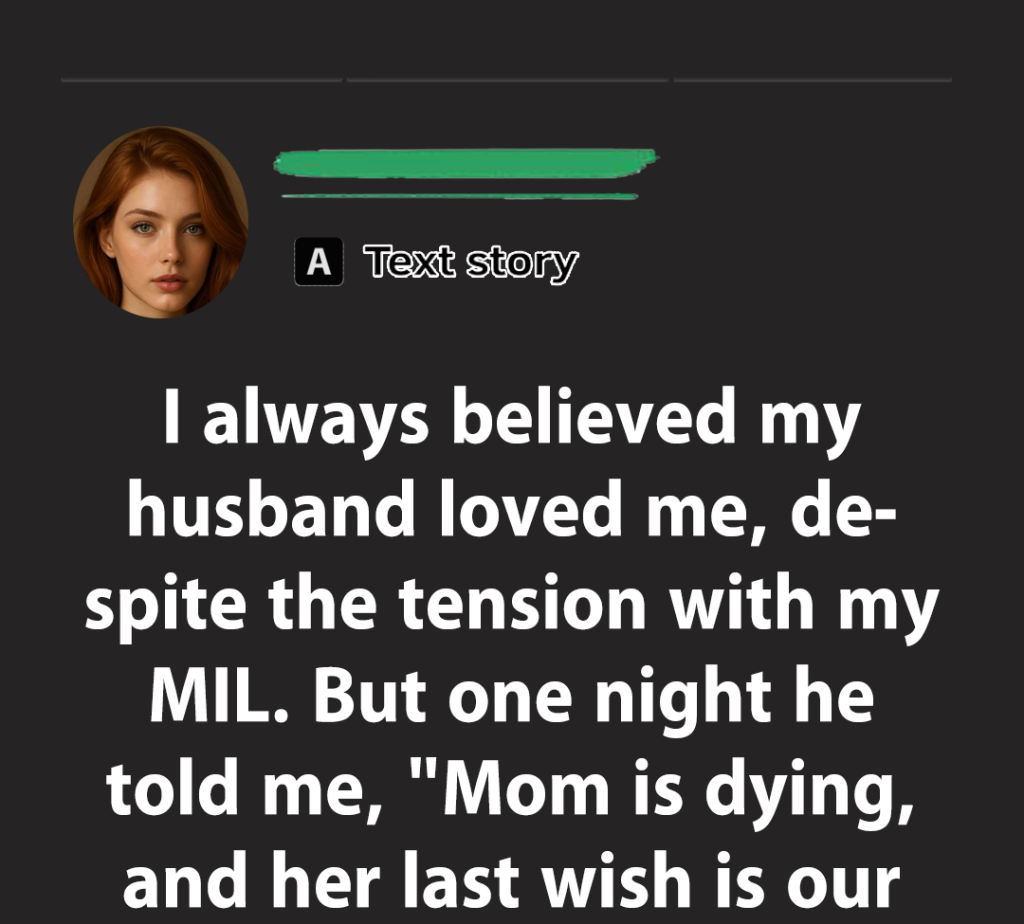Click the word 'husband' in the story

[x=271, y=509]
